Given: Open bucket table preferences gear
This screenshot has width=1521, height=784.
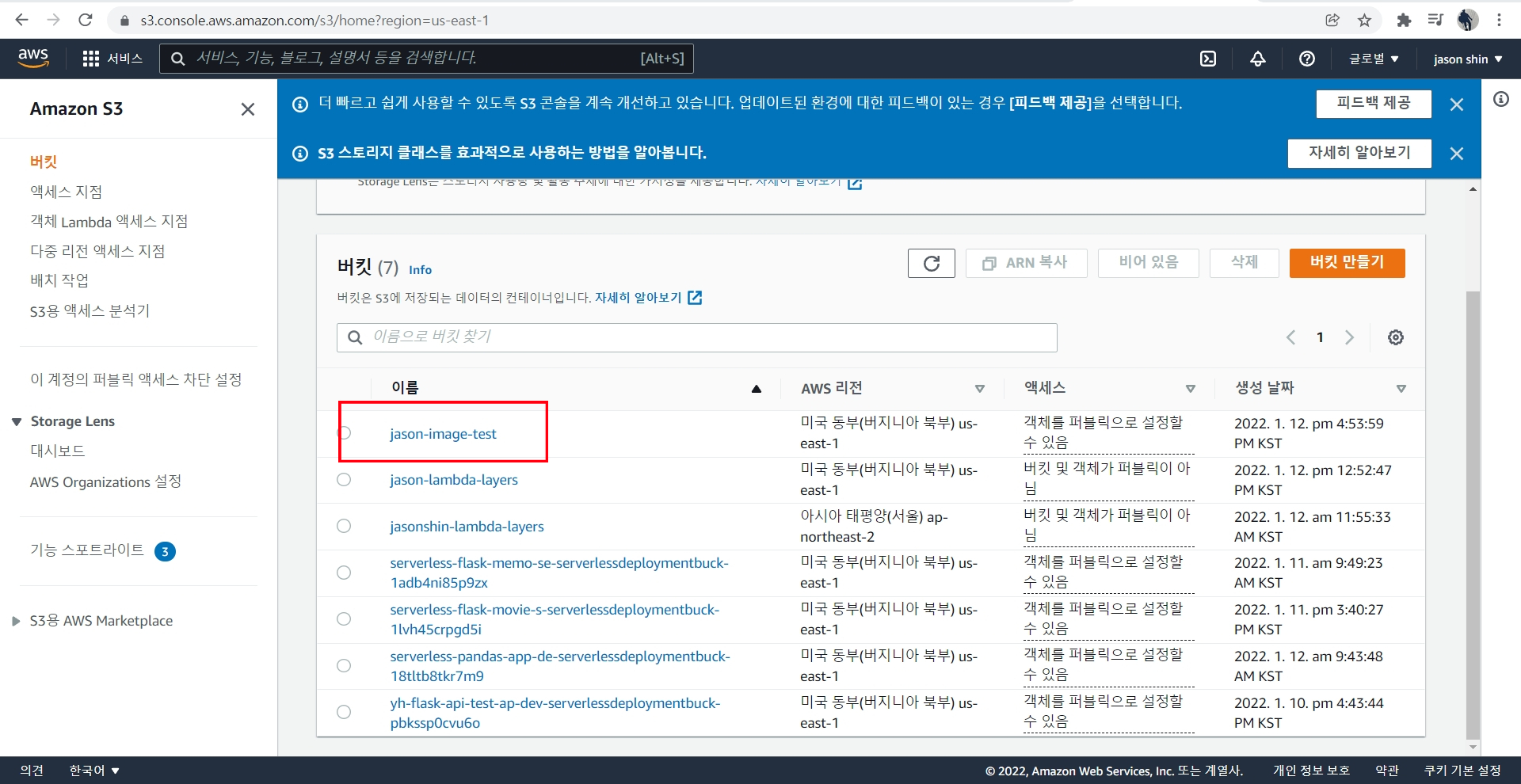Looking at the screenshot, I should [1396, 337].
